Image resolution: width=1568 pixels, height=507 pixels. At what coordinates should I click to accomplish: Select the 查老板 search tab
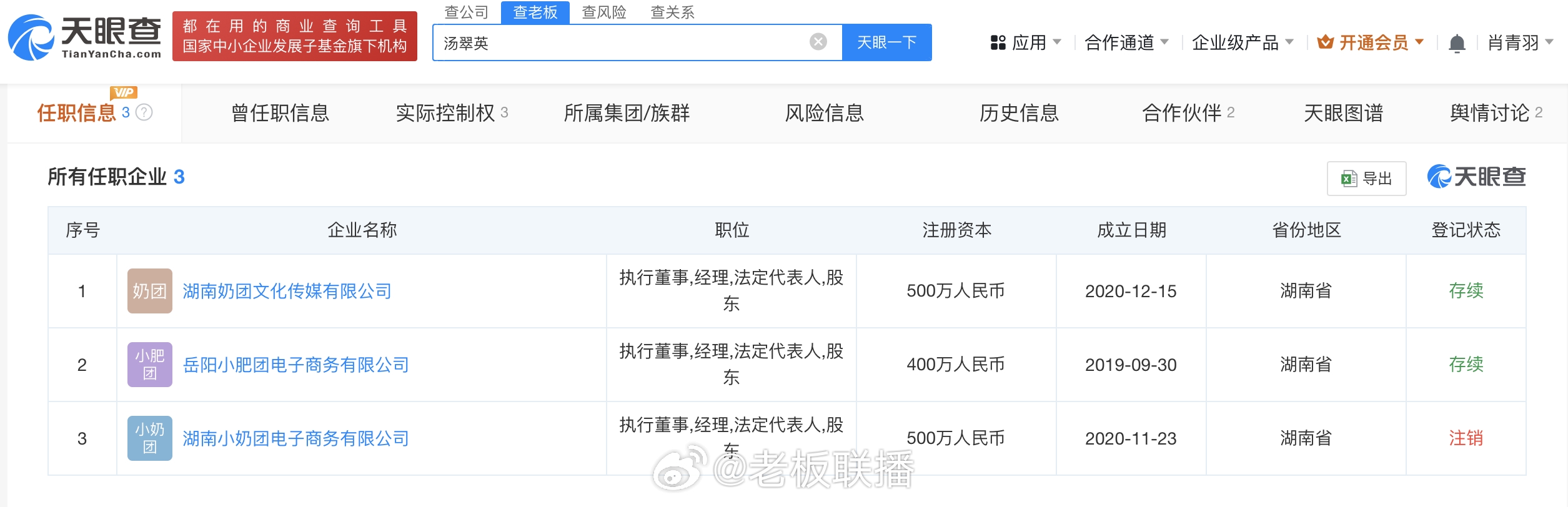click(535, 12)
